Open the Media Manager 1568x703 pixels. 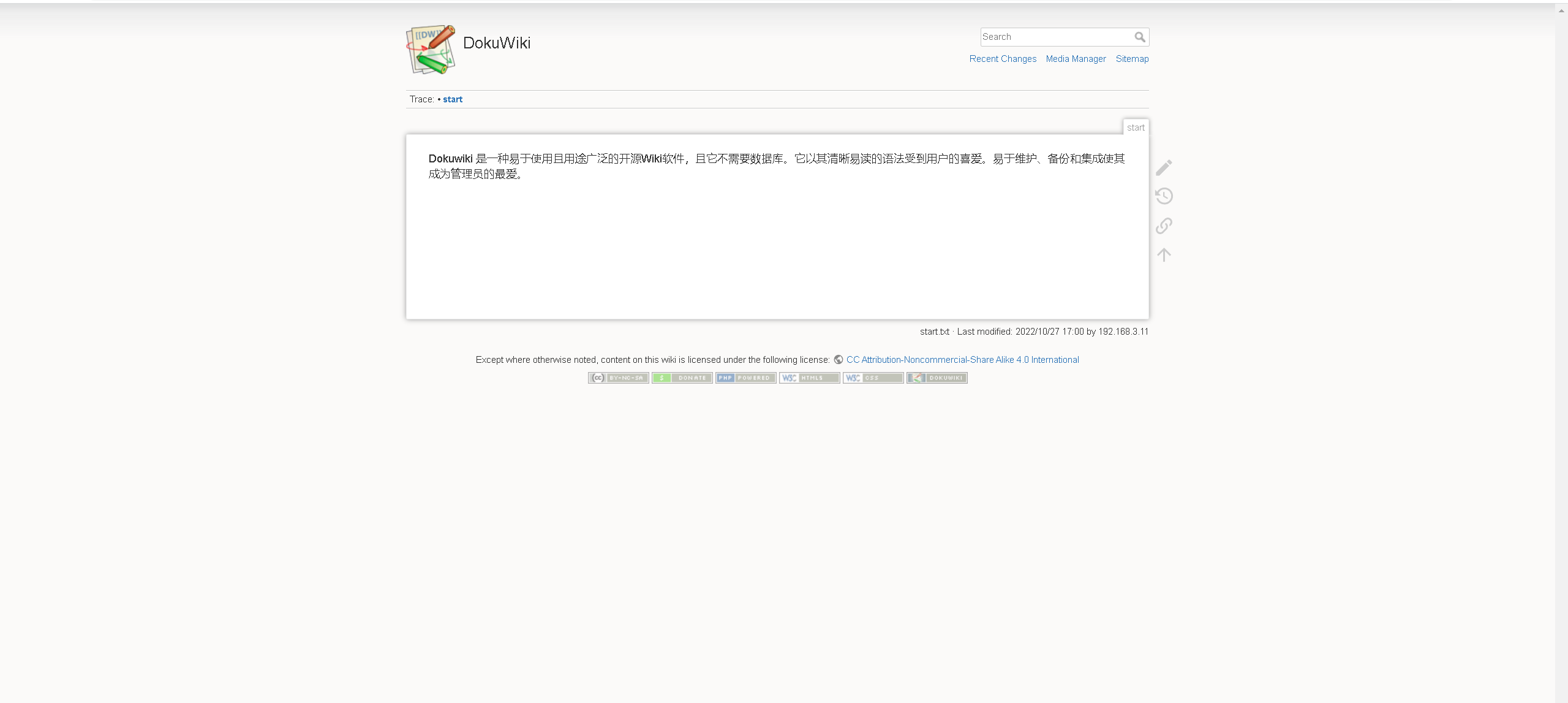pos(1076,59)
